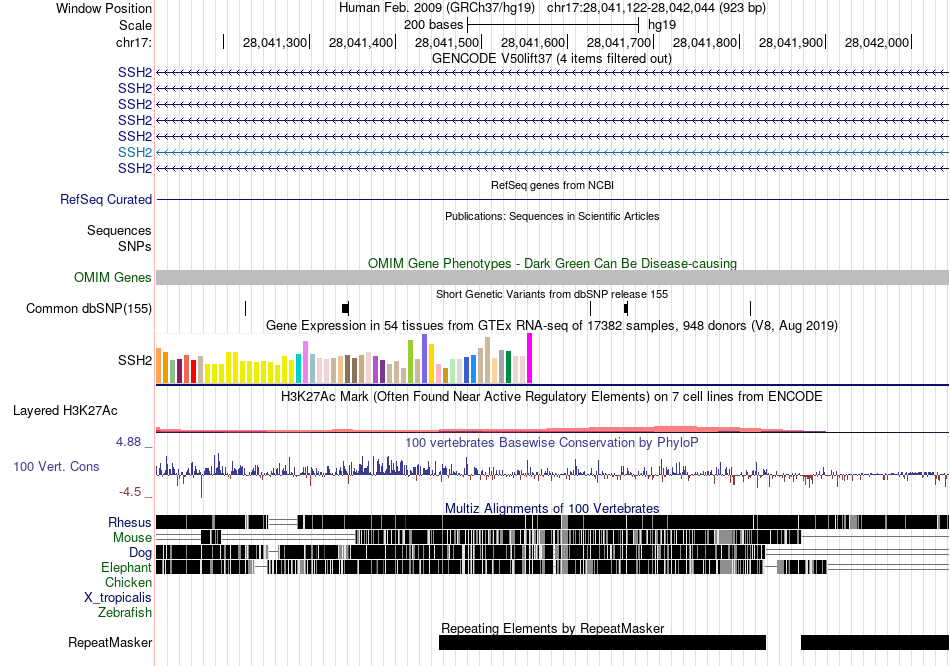Viewport: 950px width, 666px height.
Task: Click the dark green bar in GTEx chart
Action: [x=508, y=367]
